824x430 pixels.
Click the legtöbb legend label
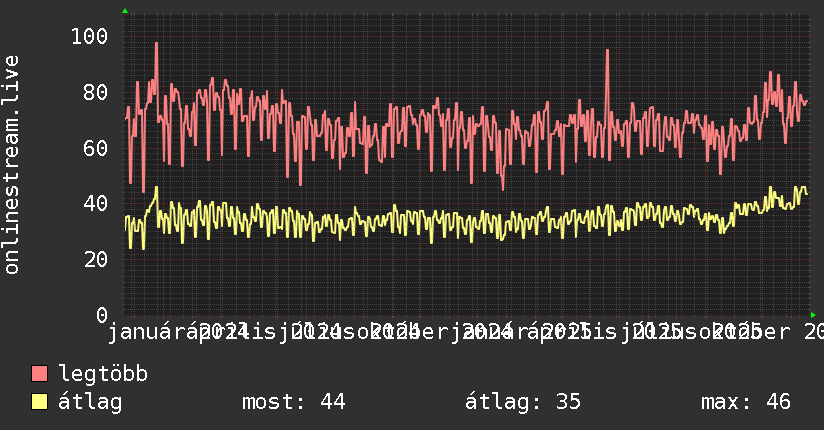(103, 374)
